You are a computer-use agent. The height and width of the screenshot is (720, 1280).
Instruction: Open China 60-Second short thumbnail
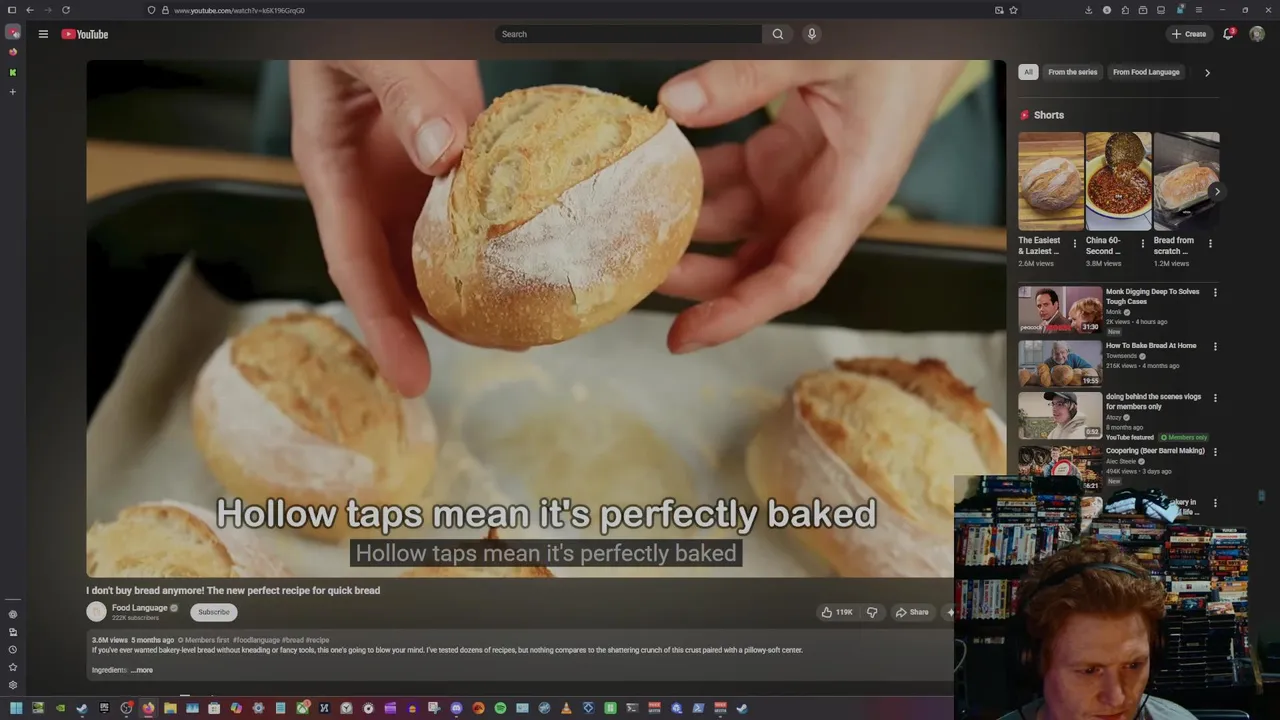pos(1118,181)
